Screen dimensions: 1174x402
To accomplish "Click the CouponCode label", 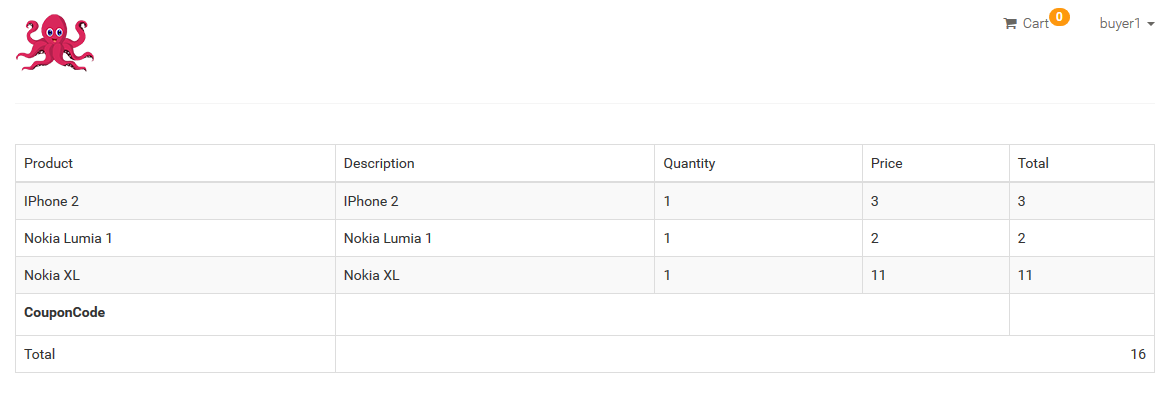I will point(65,312).
